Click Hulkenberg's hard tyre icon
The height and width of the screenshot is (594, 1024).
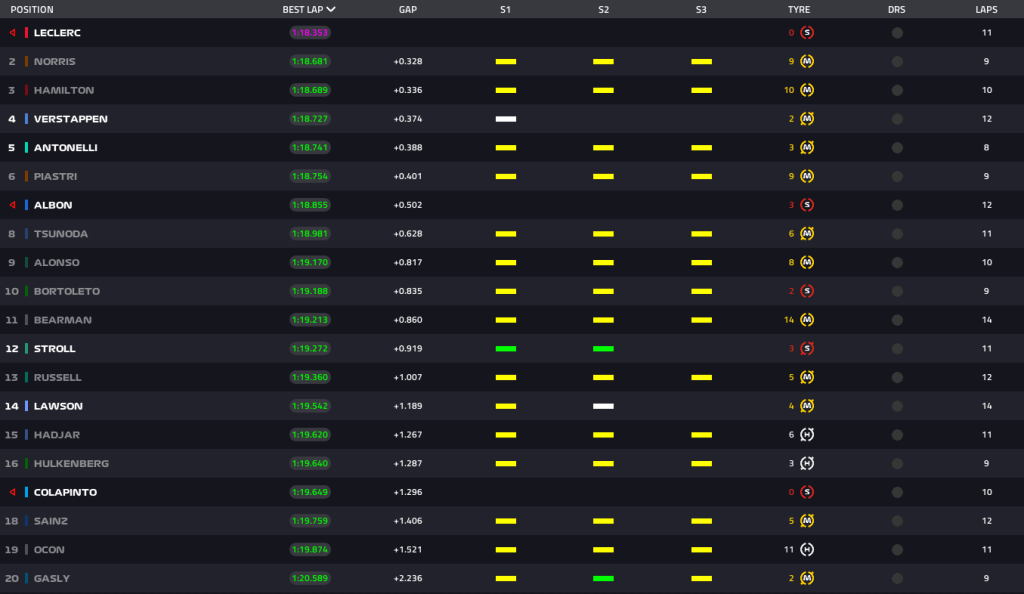point(807,463)
